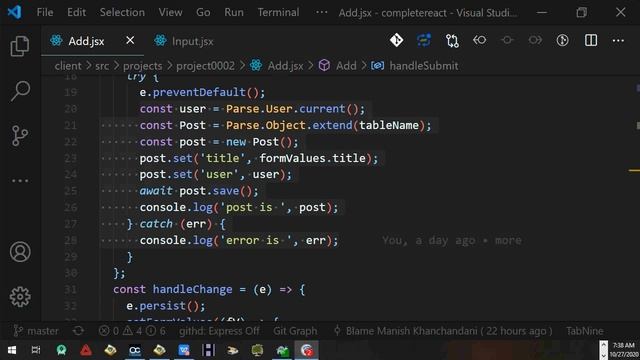Click the TabNine status item
640x360 pixels.
(584, 331)
